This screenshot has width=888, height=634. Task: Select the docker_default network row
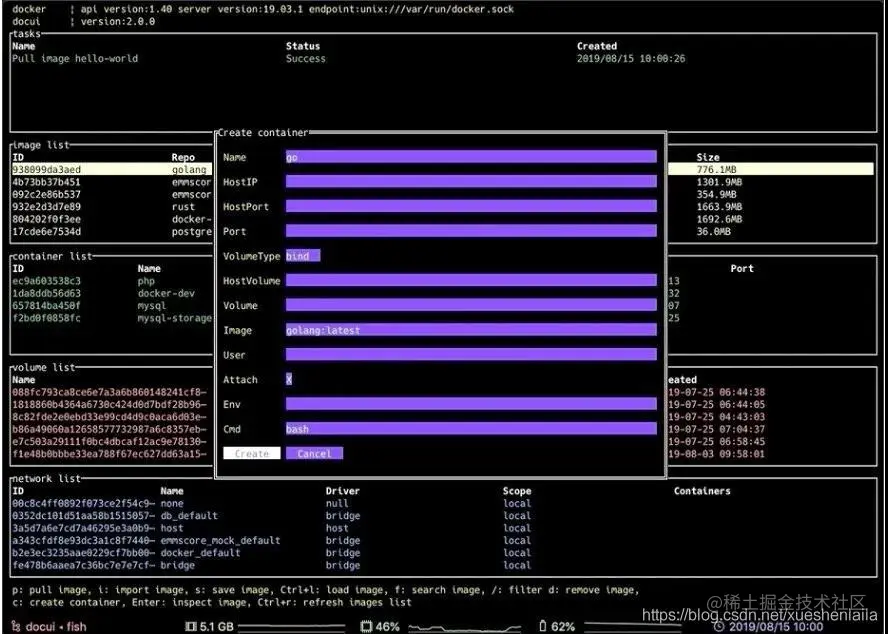click(444, 553)
